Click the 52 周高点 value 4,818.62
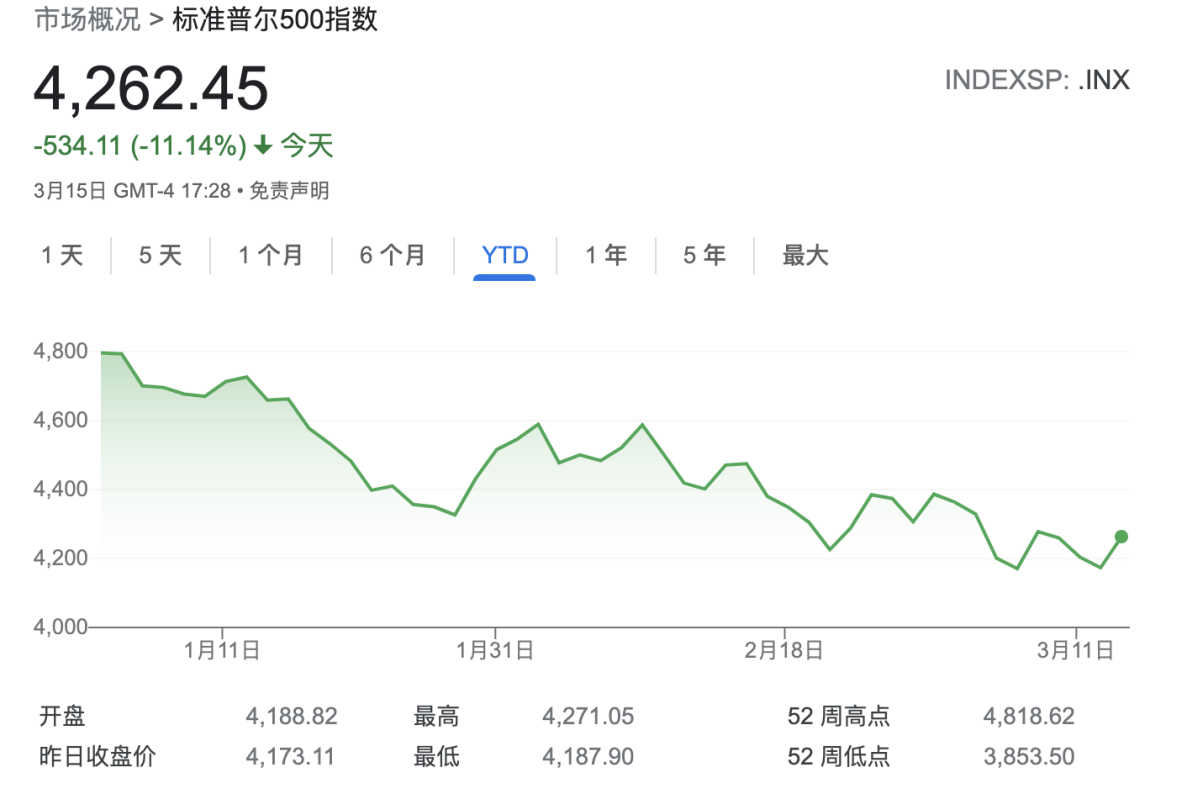This screenshot has height=794, width=1187. tap(1028, 716)
